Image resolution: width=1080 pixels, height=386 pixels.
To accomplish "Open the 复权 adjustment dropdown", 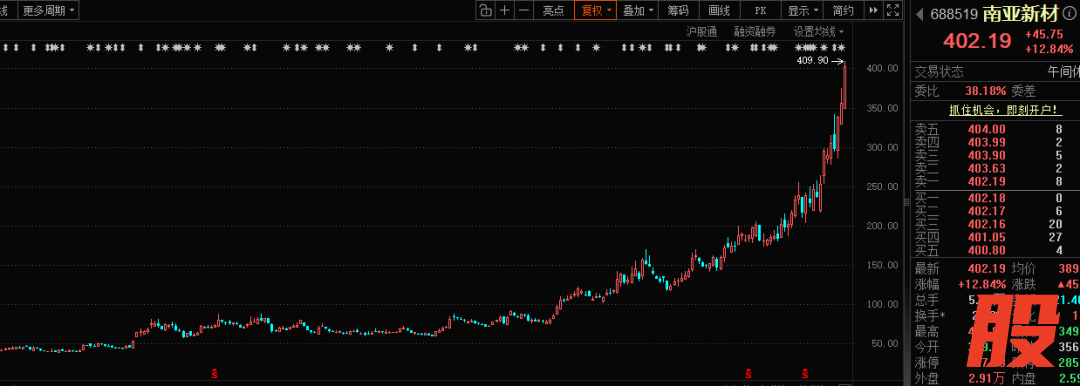I will click(596, 10).
